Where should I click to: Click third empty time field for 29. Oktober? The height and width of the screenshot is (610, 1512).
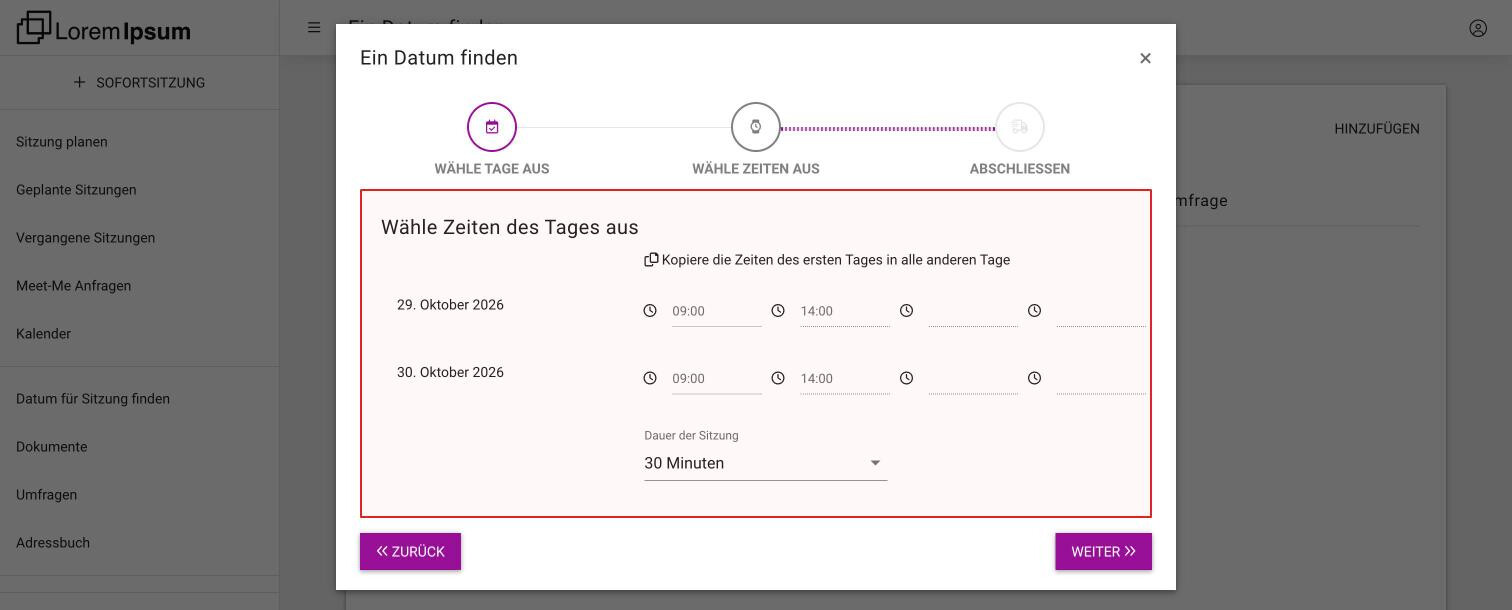point(973,311)
